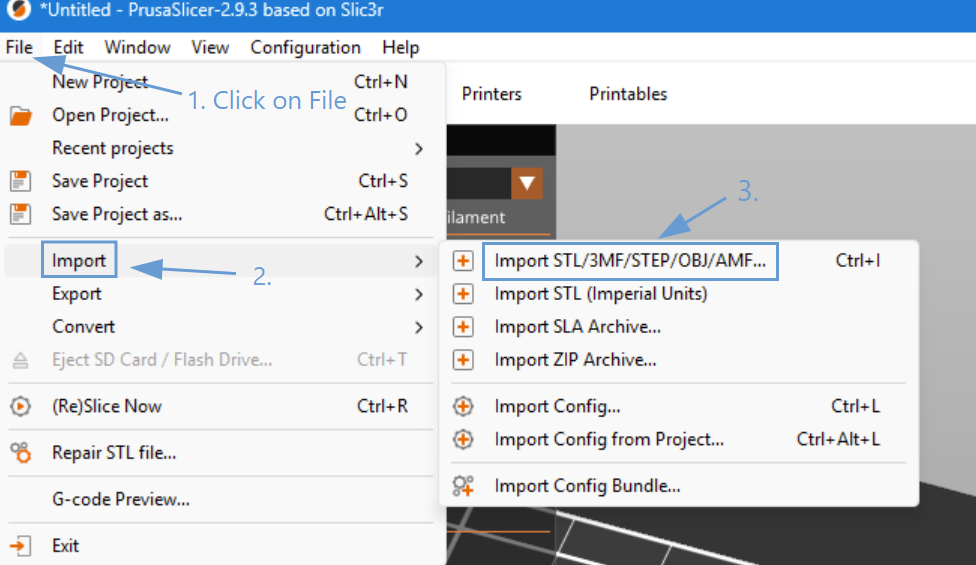Click the round plus icon beside Import Config
The height and width of the screenshot is (565, 976).
point(463,406)
